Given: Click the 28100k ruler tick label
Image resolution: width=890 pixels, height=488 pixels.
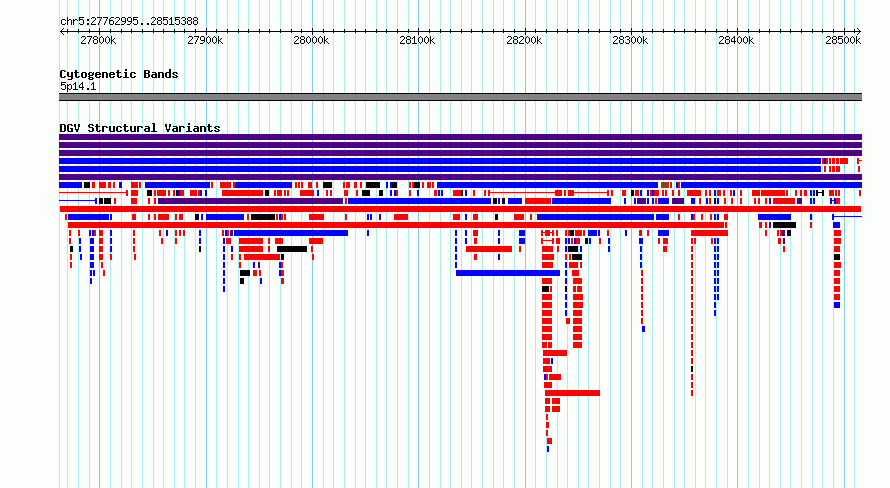Looking at the screenshot, I should click(x=417, y=40).
